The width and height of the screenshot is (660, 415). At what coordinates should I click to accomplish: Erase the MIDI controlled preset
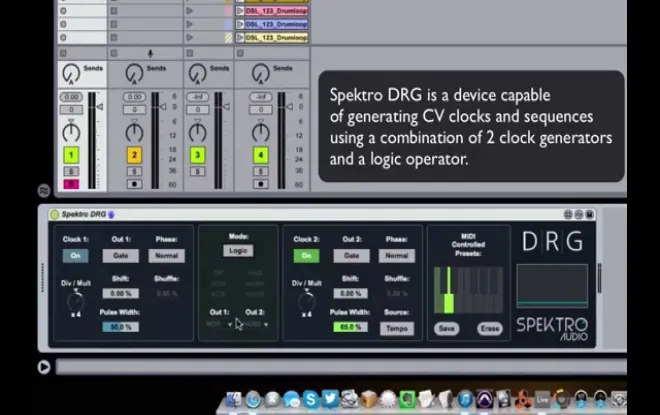coord(490,328)
